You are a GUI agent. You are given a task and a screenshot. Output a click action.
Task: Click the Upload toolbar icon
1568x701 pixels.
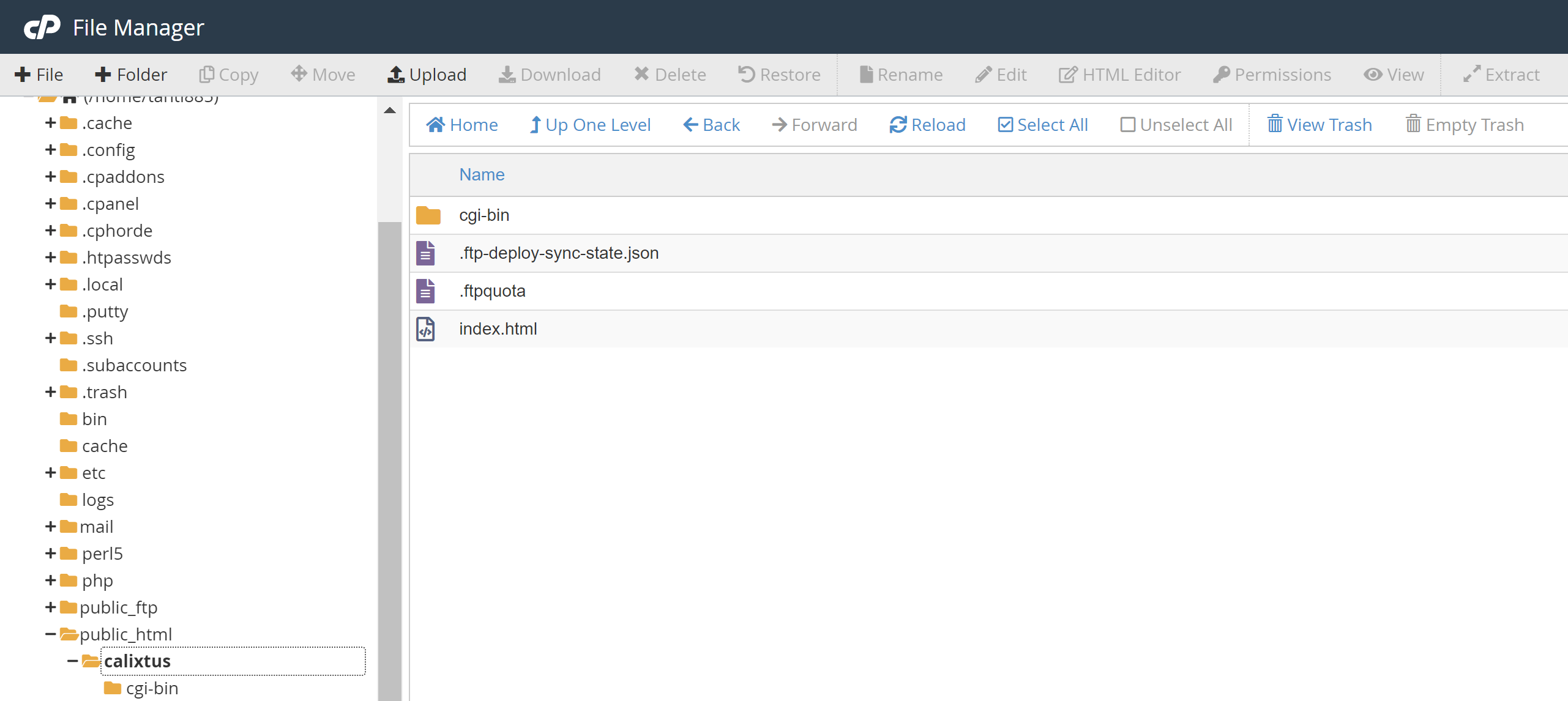point(396,75)
